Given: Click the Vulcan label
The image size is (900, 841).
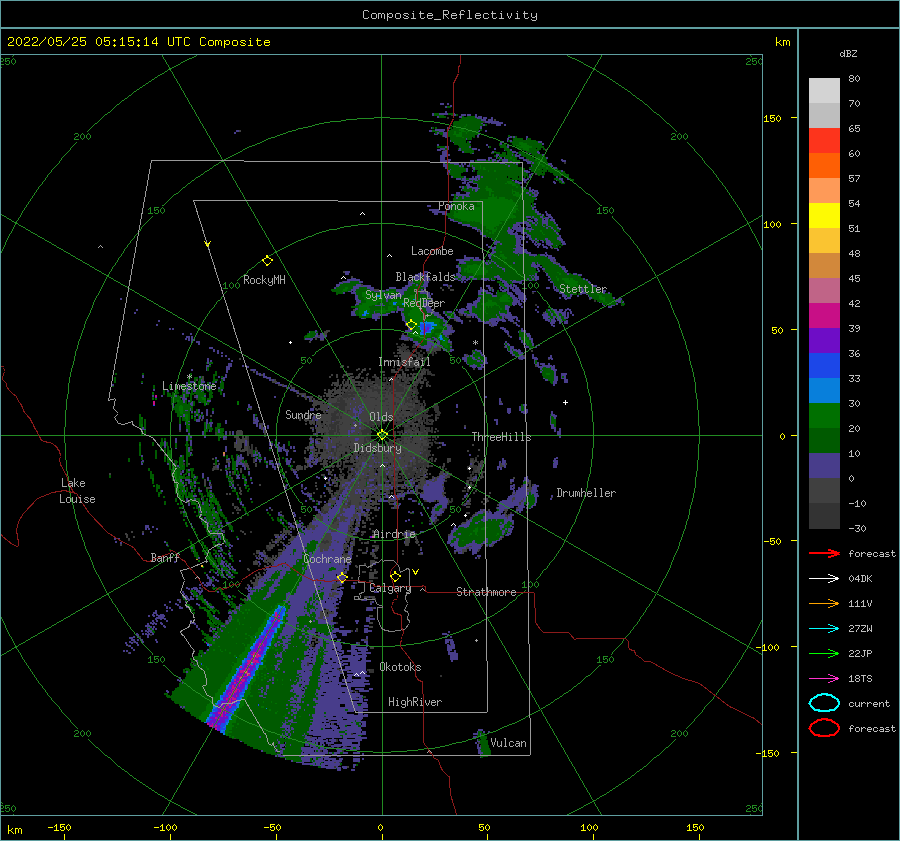Looking at the screenshot, I should (x=508, y=743).
